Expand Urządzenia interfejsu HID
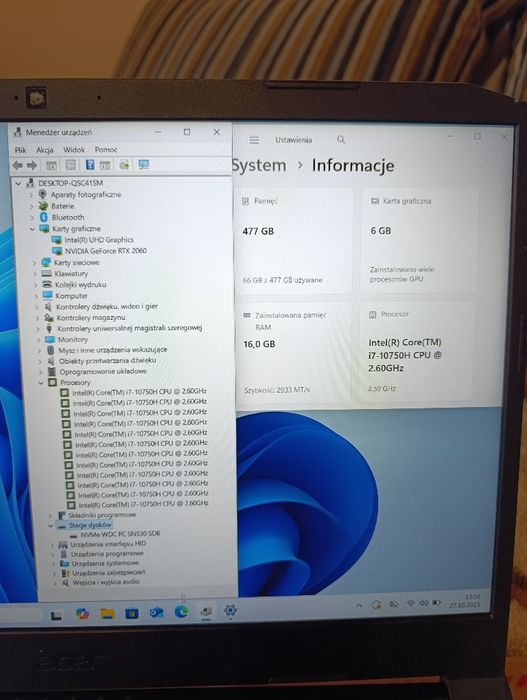 (52, 545)
